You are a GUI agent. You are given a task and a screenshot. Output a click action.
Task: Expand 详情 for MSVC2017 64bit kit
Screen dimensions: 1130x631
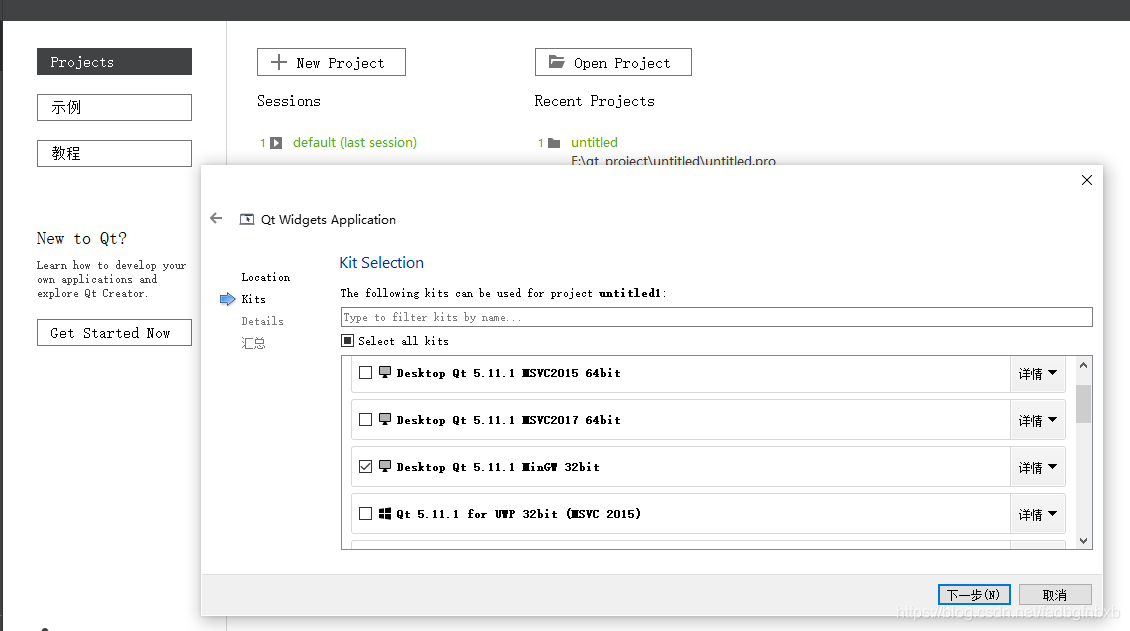(1037, 421)
